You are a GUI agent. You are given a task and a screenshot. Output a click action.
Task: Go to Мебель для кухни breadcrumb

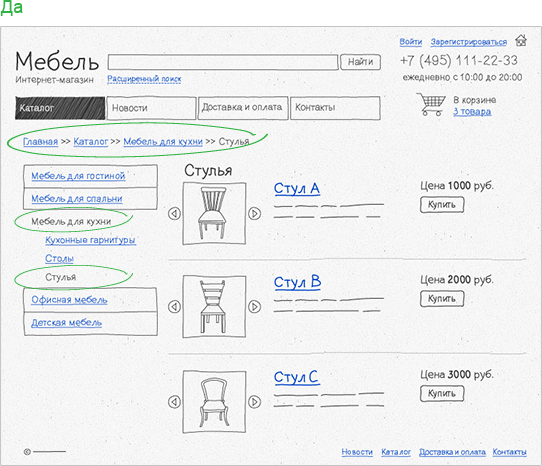(x=163, y=142)
